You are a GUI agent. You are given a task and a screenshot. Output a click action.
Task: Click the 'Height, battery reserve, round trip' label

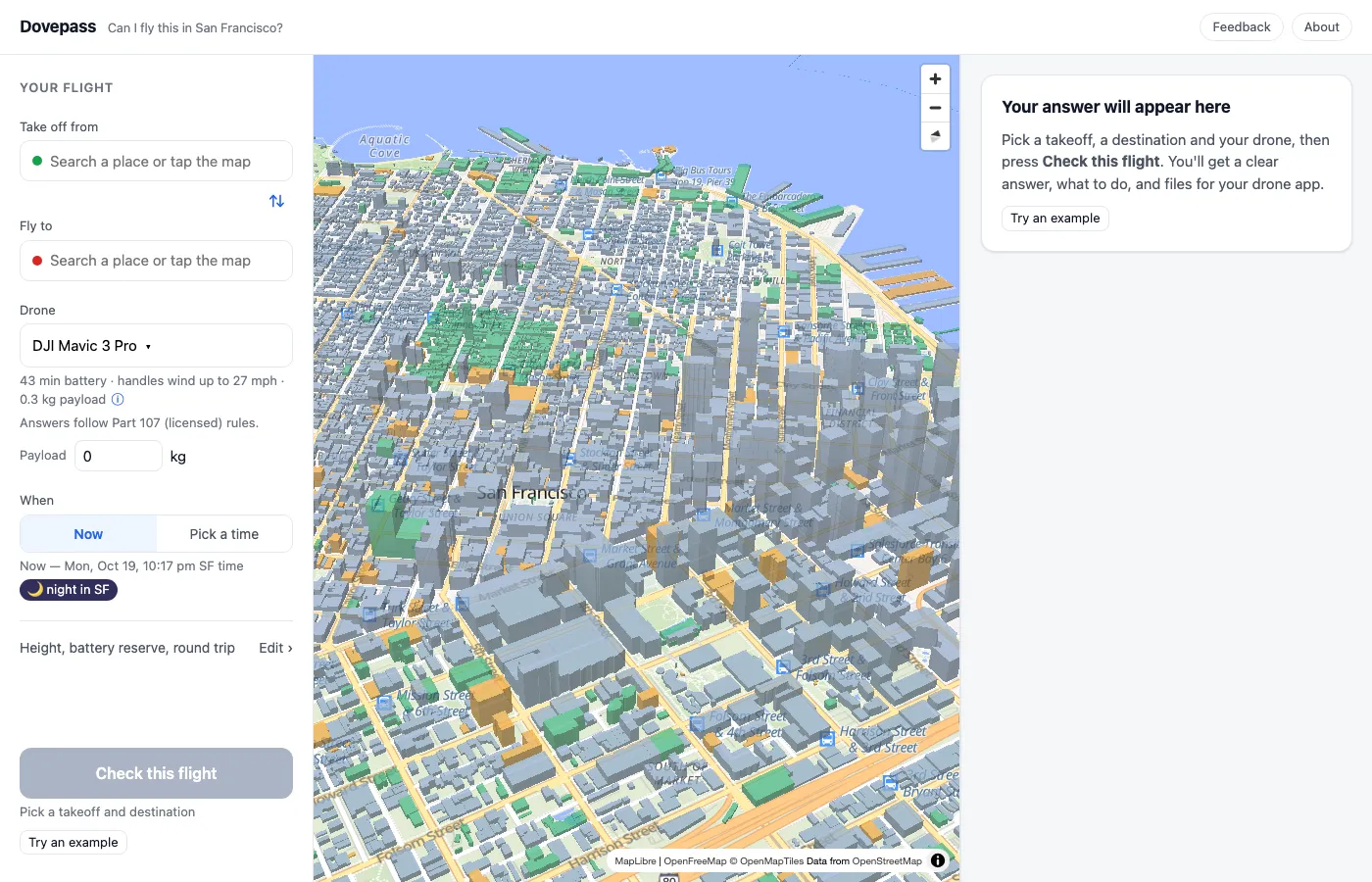point(127,648)
